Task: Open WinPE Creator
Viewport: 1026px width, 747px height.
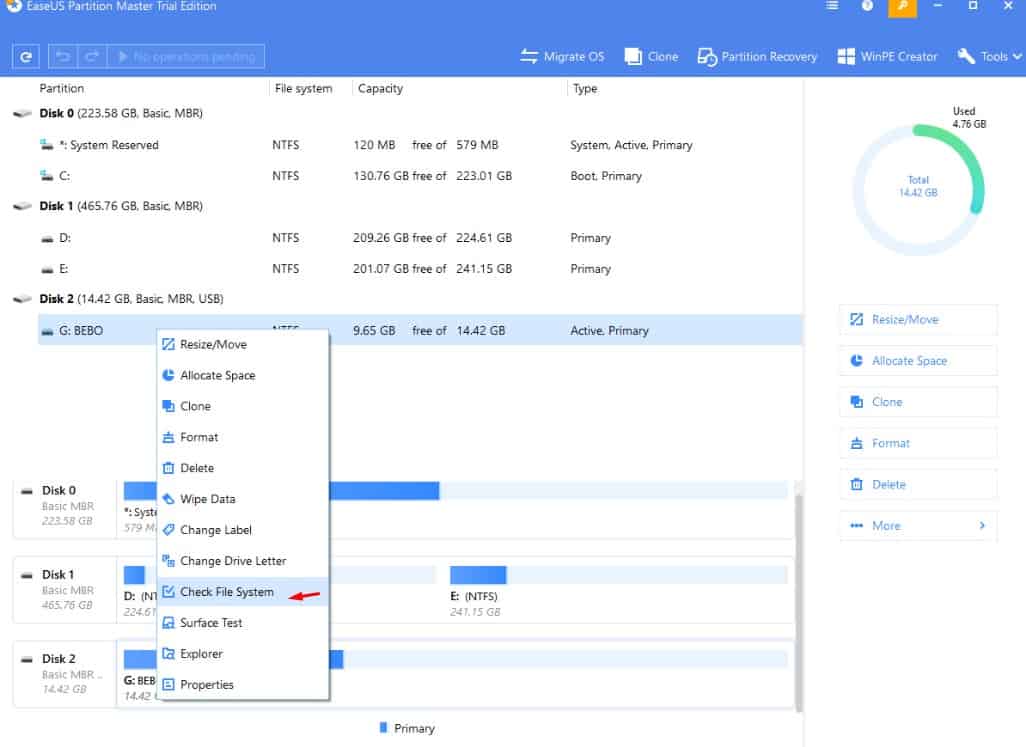Action: tap(887, 57)
